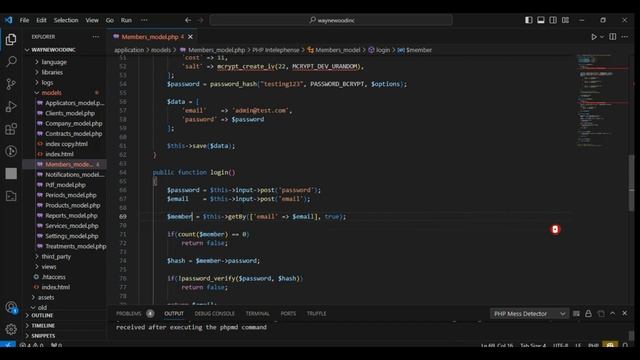Open the Search view in the activity bar
Image resolution: width=640 pixels, height=360 pixels.
pyautogui.click(x=11, y=62)
